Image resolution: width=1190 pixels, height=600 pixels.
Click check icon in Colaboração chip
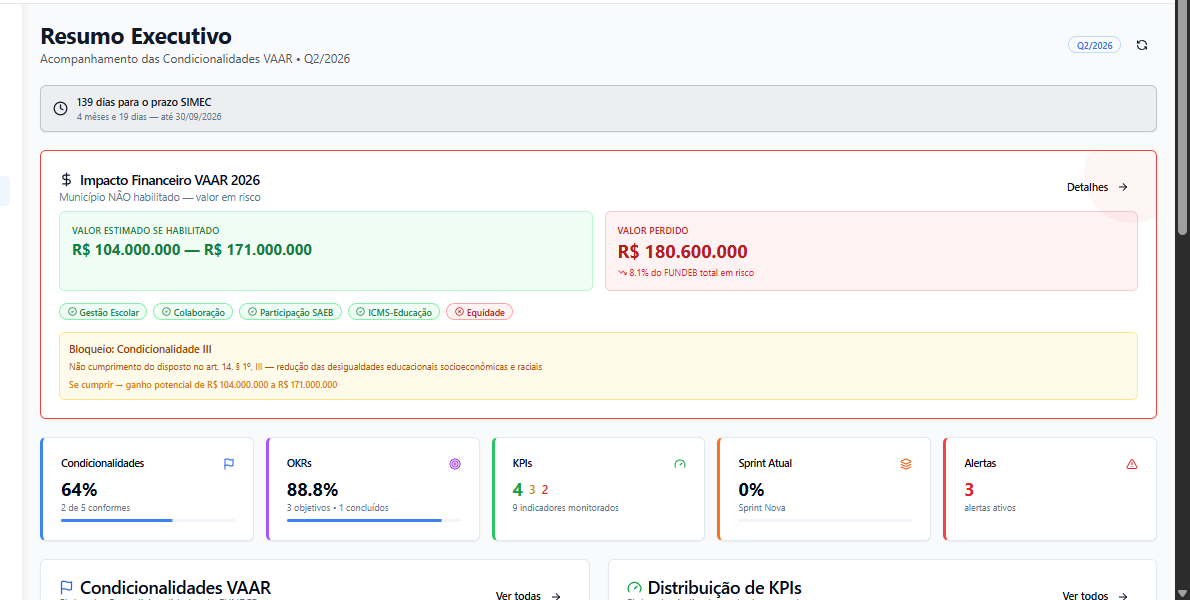pos(166,312)
